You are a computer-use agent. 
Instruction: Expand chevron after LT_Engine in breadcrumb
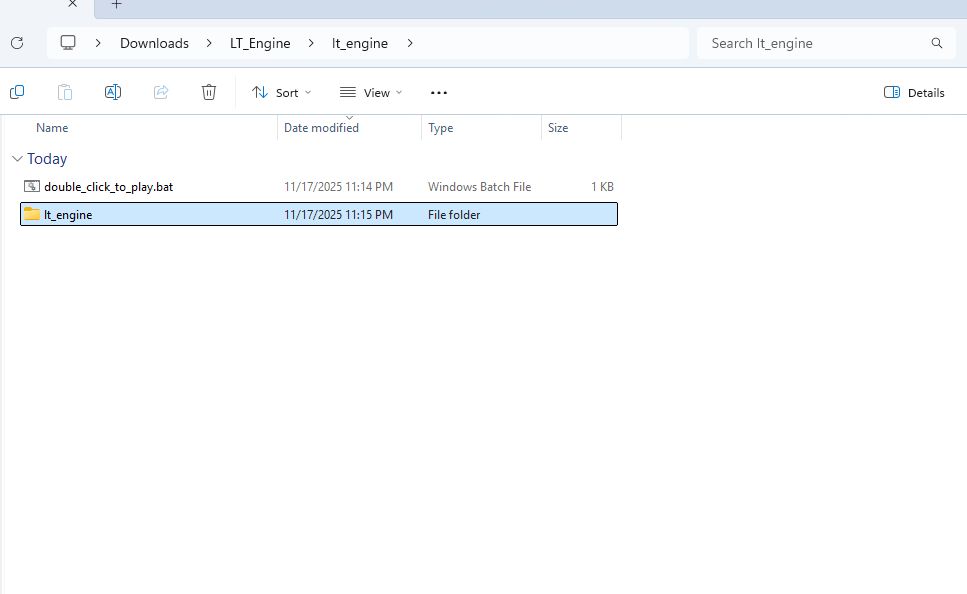tap(311, 43)
